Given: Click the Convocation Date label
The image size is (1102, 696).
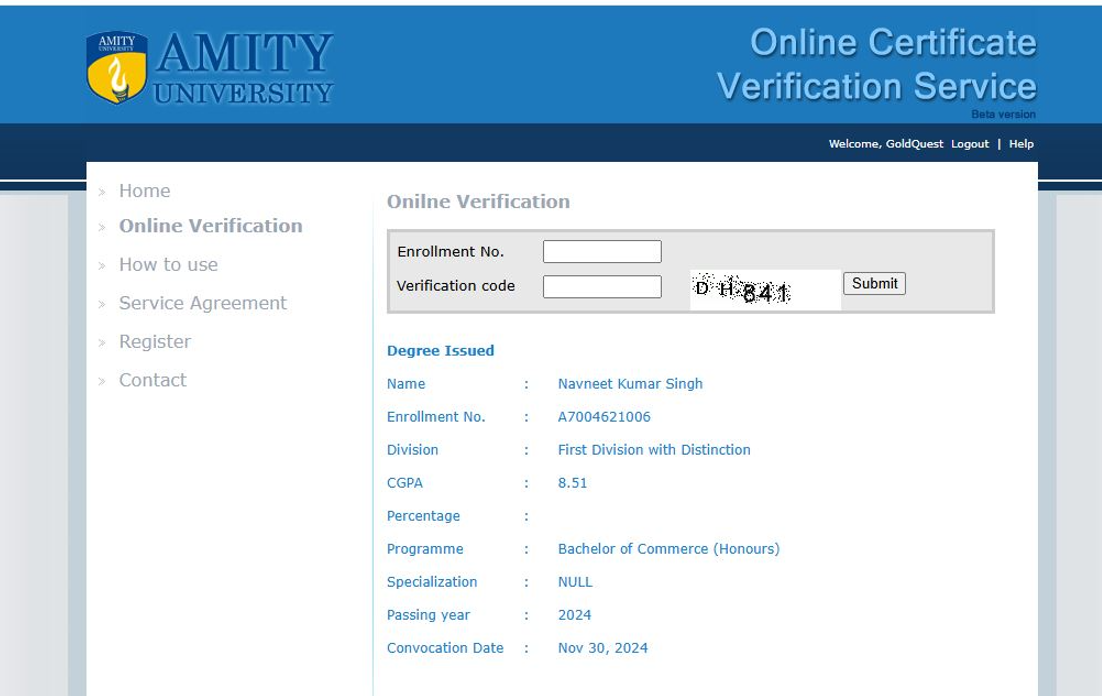Looking at the screenshot, I should [x=445, y=648].
